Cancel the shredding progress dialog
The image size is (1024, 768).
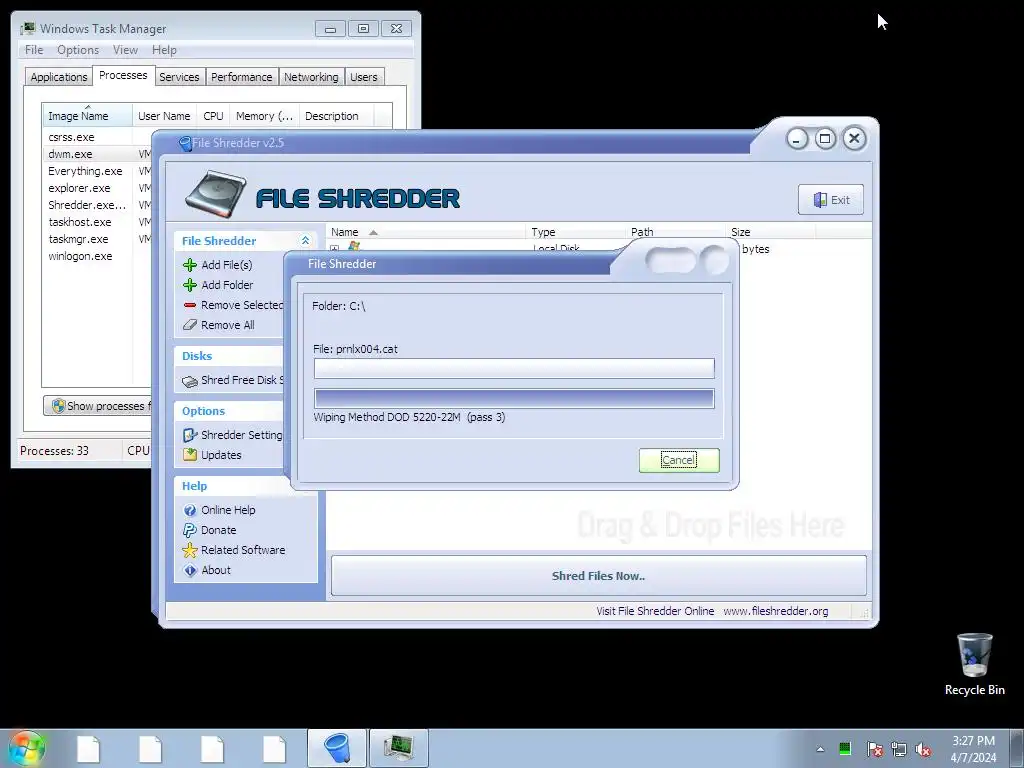pyautogui.click(x=679, y=460)
